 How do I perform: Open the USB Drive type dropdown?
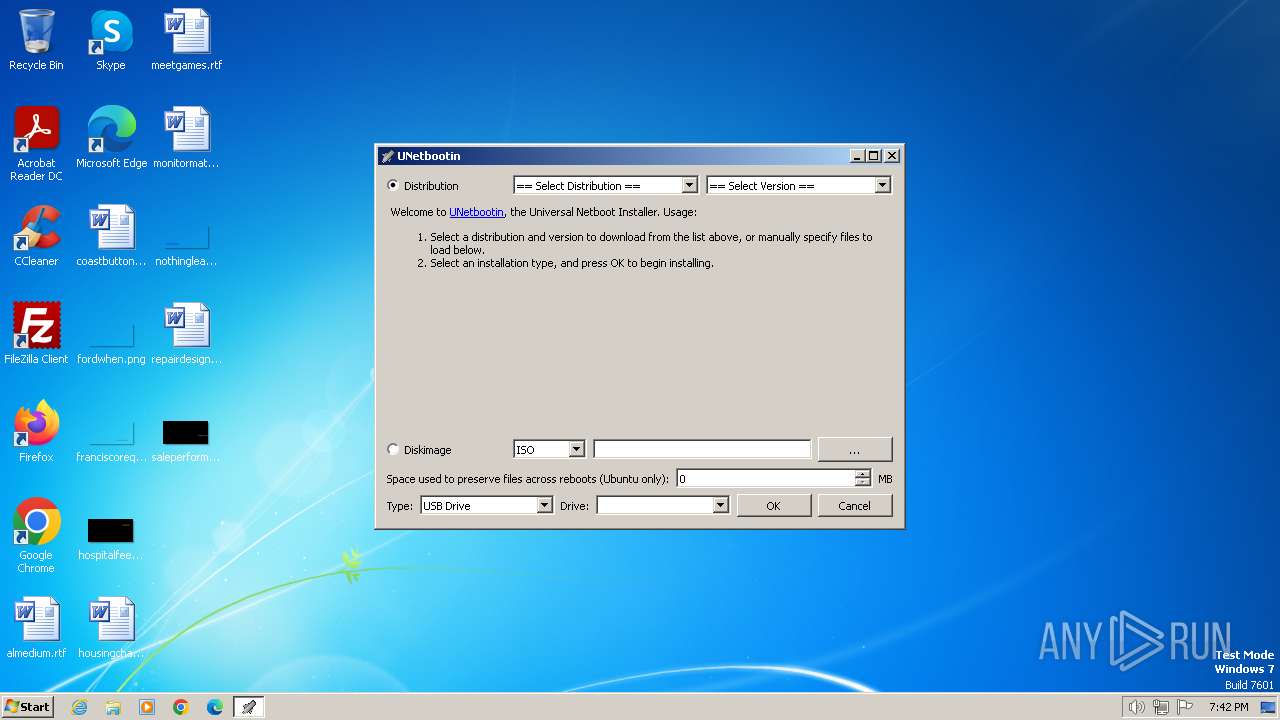486,505
